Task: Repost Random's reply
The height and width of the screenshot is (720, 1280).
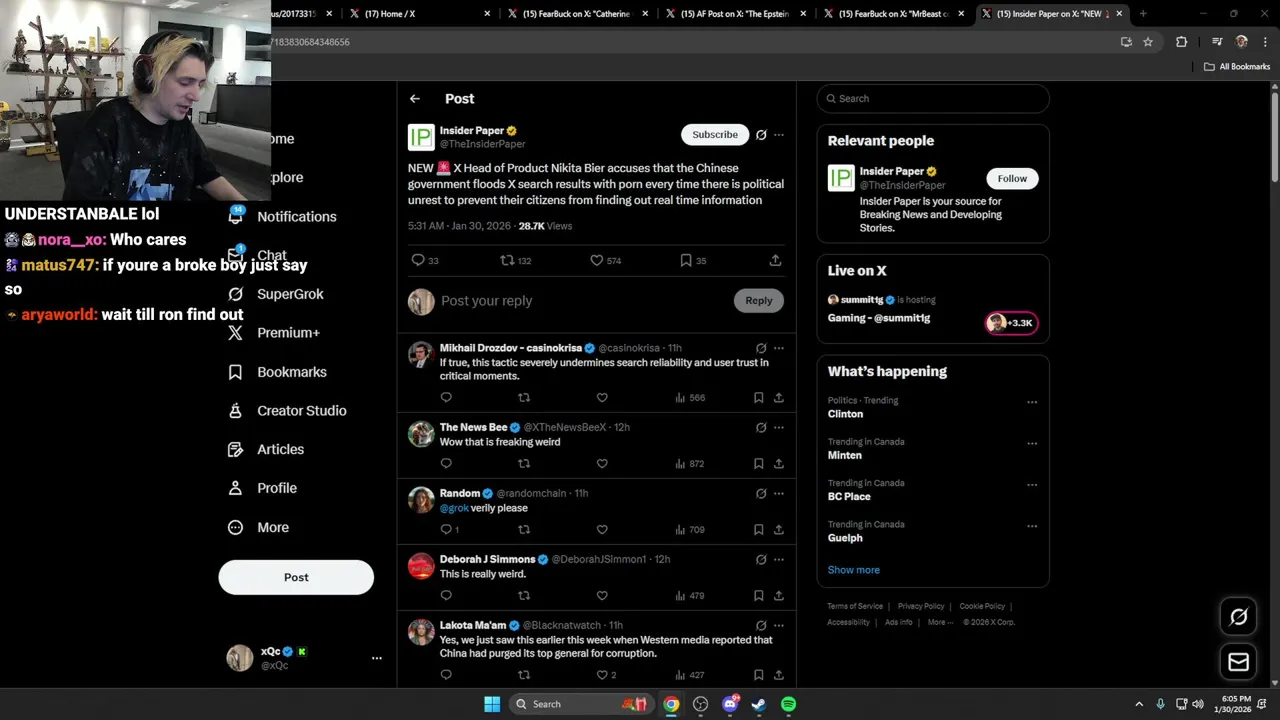Action: (524, 530)
